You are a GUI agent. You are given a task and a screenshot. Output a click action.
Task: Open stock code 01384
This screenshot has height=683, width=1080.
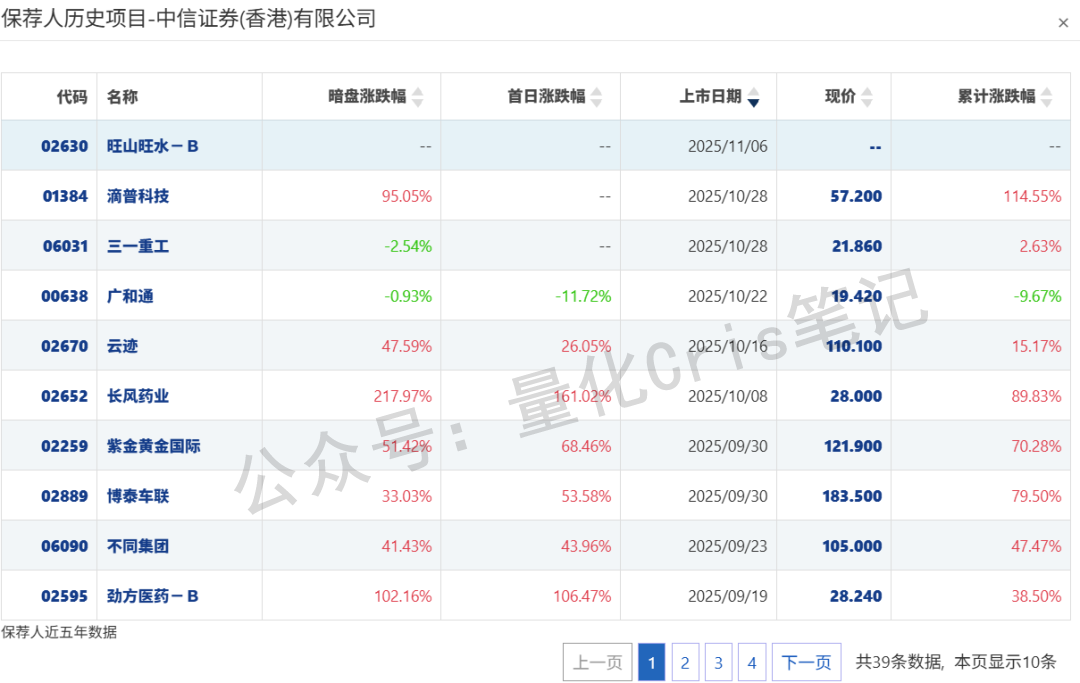(x=65, y=196)
